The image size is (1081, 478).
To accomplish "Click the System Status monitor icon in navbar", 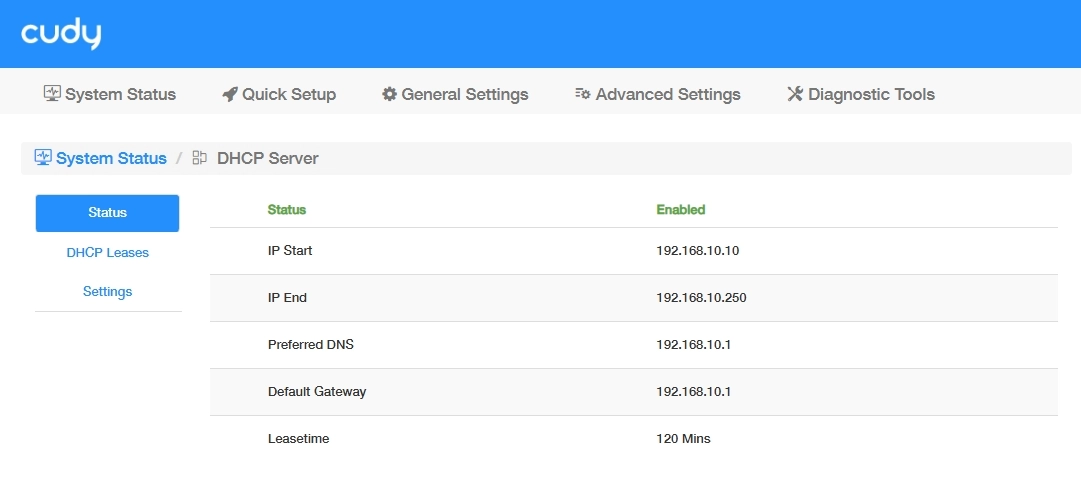I will pos(52,94).
